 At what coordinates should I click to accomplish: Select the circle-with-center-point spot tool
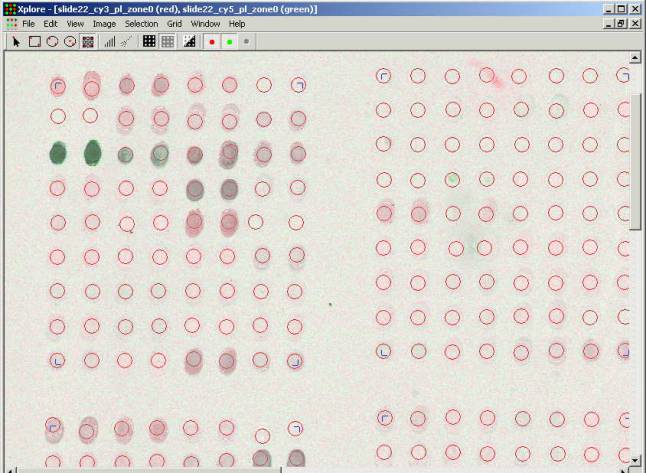tap(70, 42)
